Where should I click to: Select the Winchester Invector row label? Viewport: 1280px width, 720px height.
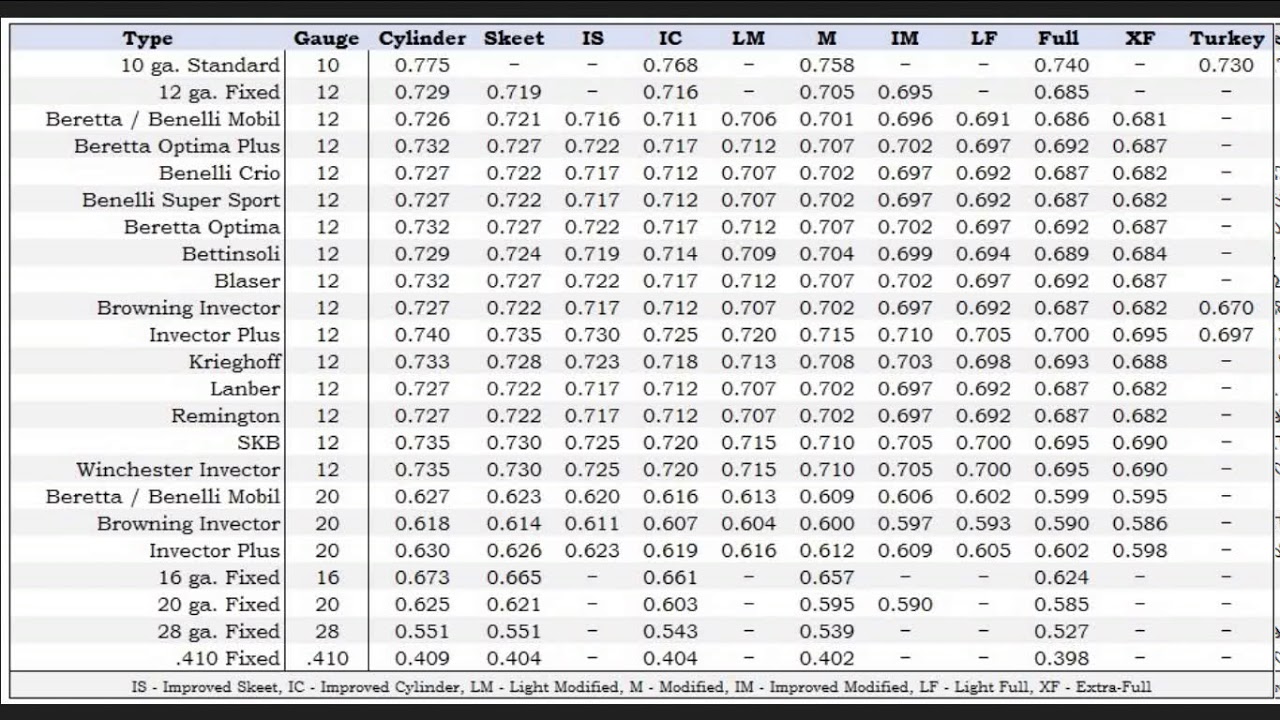click(x=178, y=470)
